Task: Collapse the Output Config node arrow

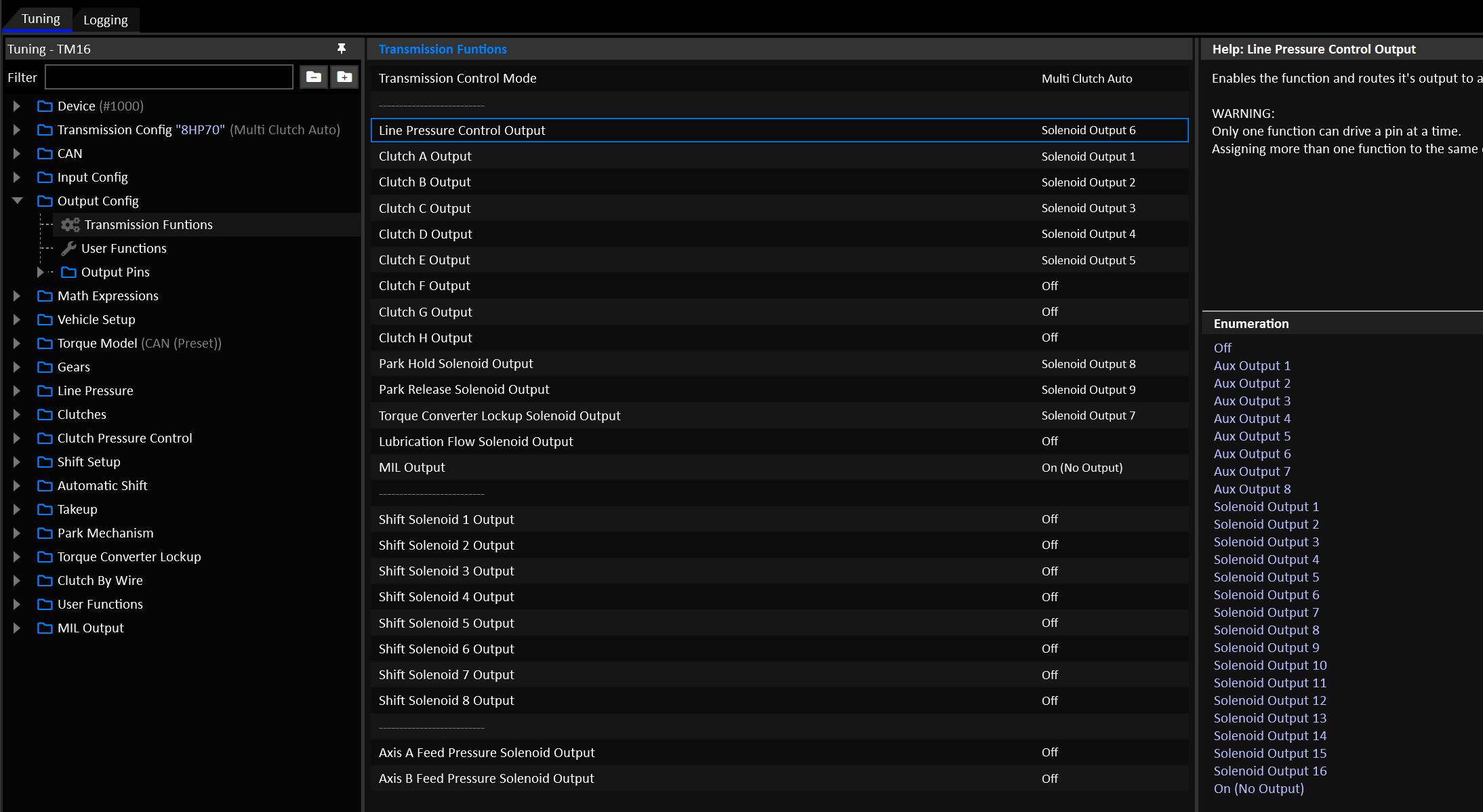Action: point(18,201)
